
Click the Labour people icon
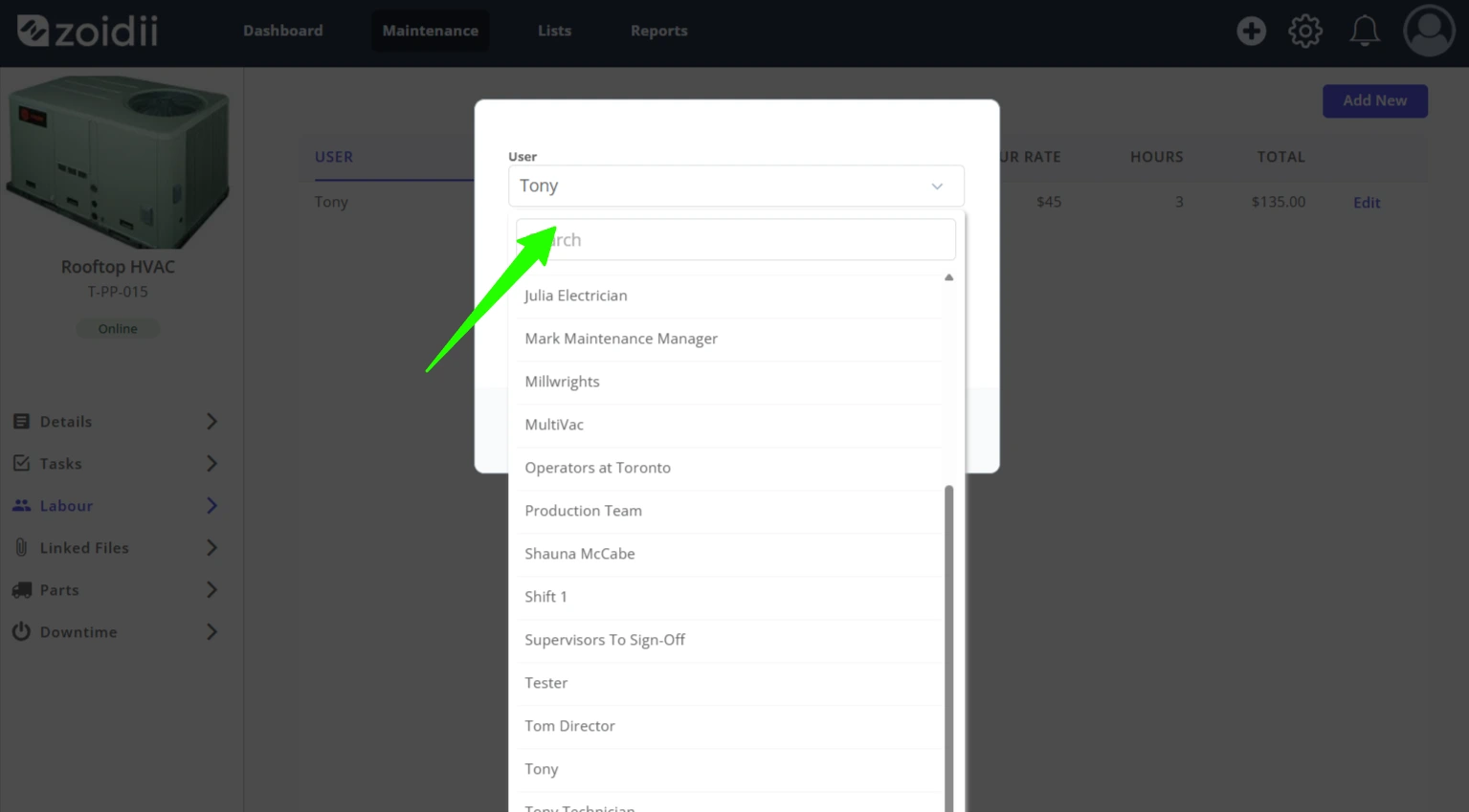21,505
